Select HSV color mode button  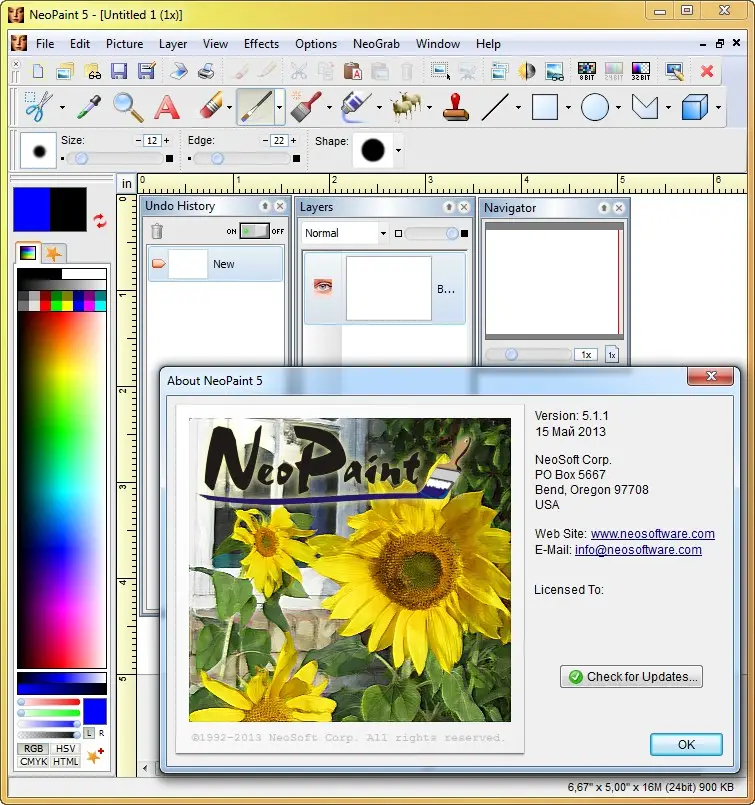(x=66, y=749)
